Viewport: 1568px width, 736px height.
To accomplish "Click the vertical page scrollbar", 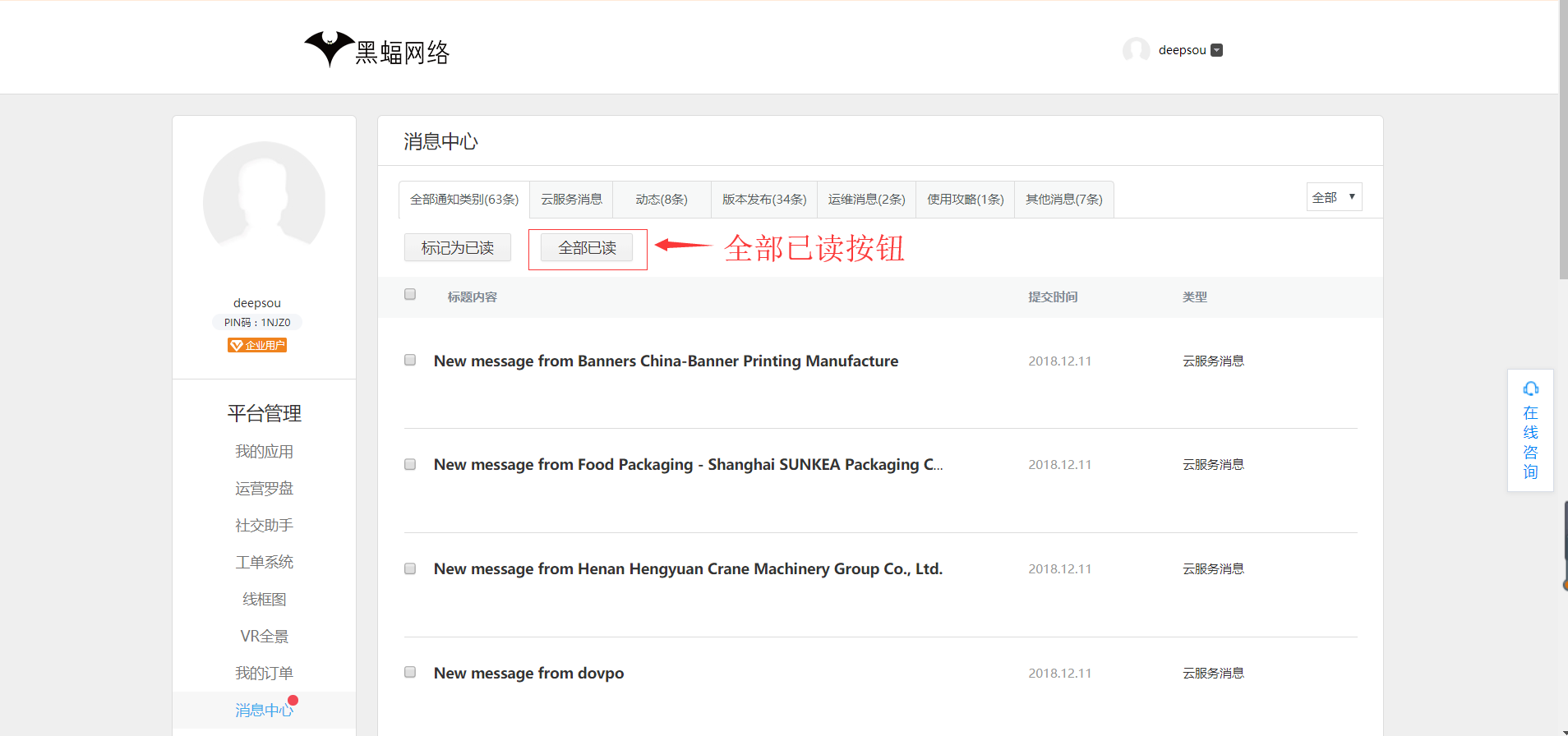I will coord(1563,140).
